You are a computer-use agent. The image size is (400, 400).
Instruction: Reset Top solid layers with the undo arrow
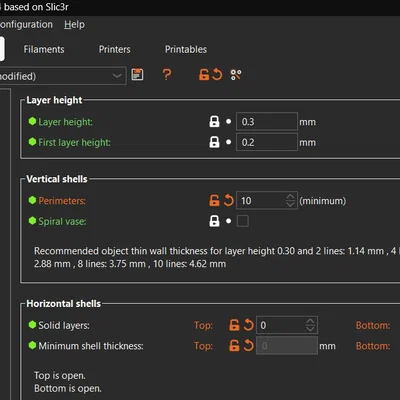249,325
